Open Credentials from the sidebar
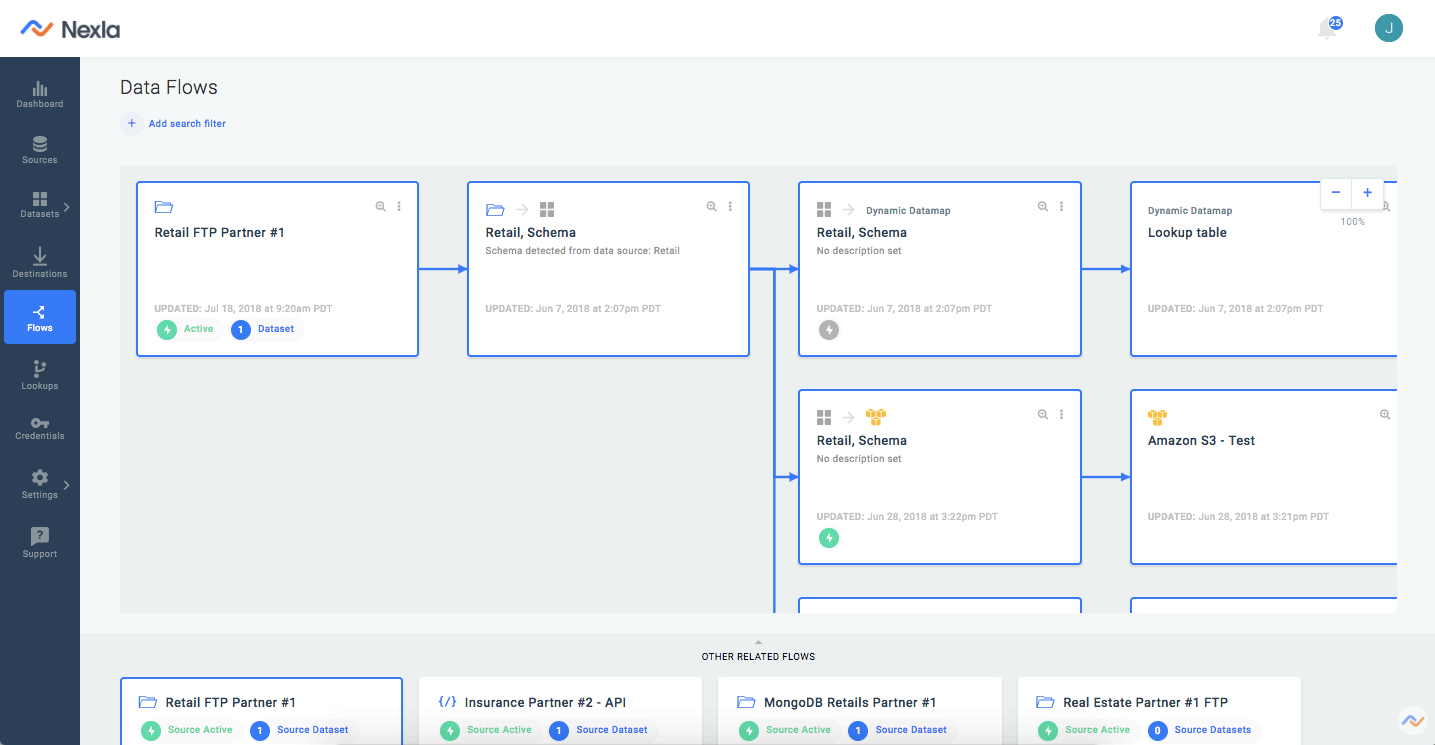The height and width of the screenshot is (745, 1435). pos(39,428)
